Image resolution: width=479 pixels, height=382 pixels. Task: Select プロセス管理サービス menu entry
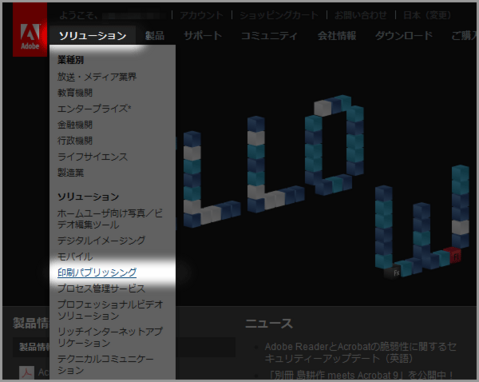tap(101, 288)
